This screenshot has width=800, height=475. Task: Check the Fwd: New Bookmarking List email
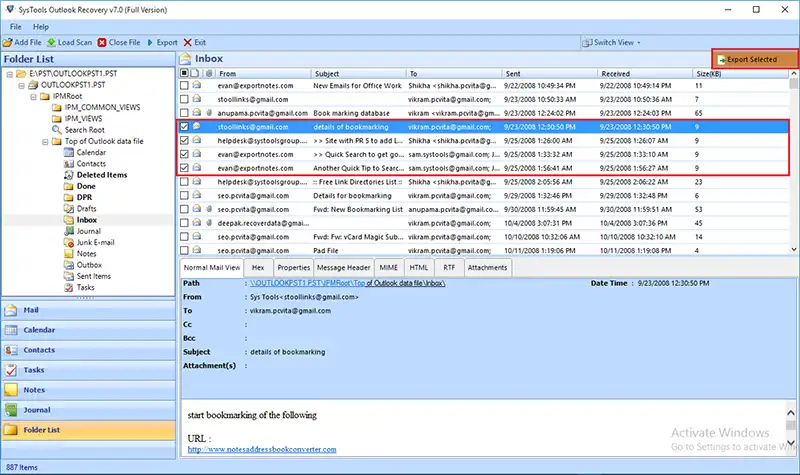(184, 209)
